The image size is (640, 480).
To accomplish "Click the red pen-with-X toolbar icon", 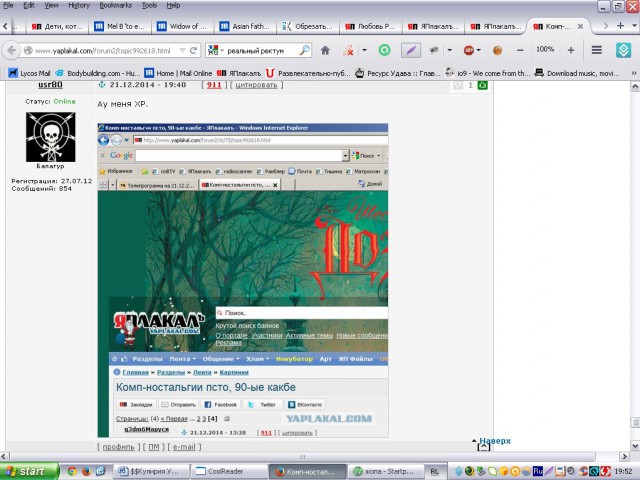I will [x=348, y=50].
